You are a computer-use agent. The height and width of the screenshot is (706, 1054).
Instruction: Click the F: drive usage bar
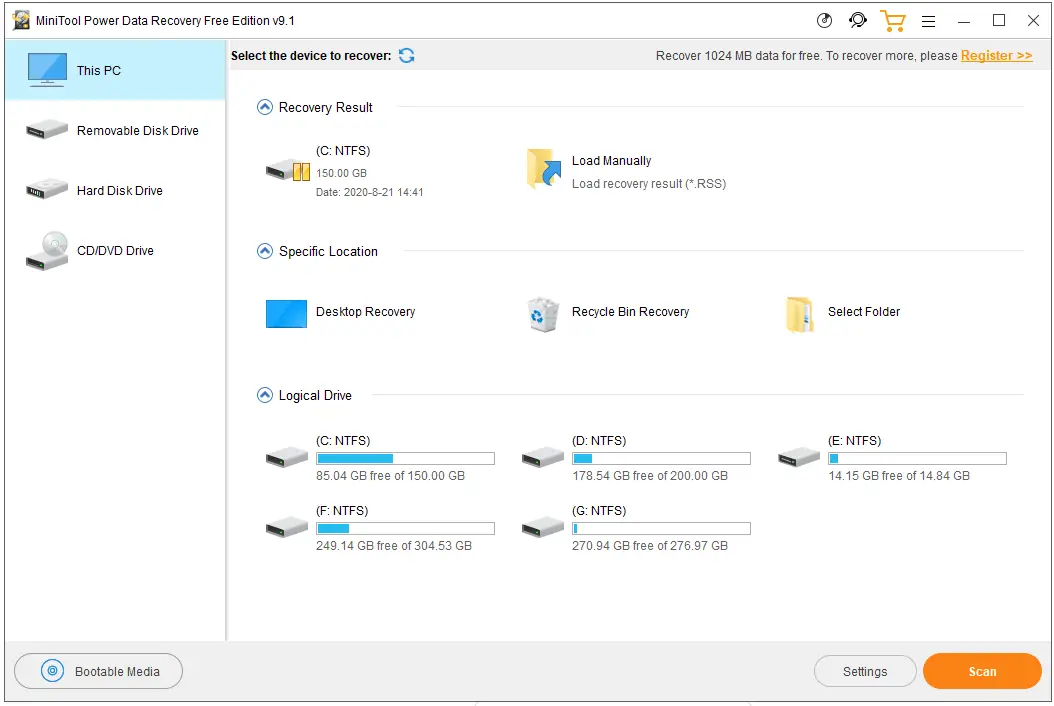405,528
